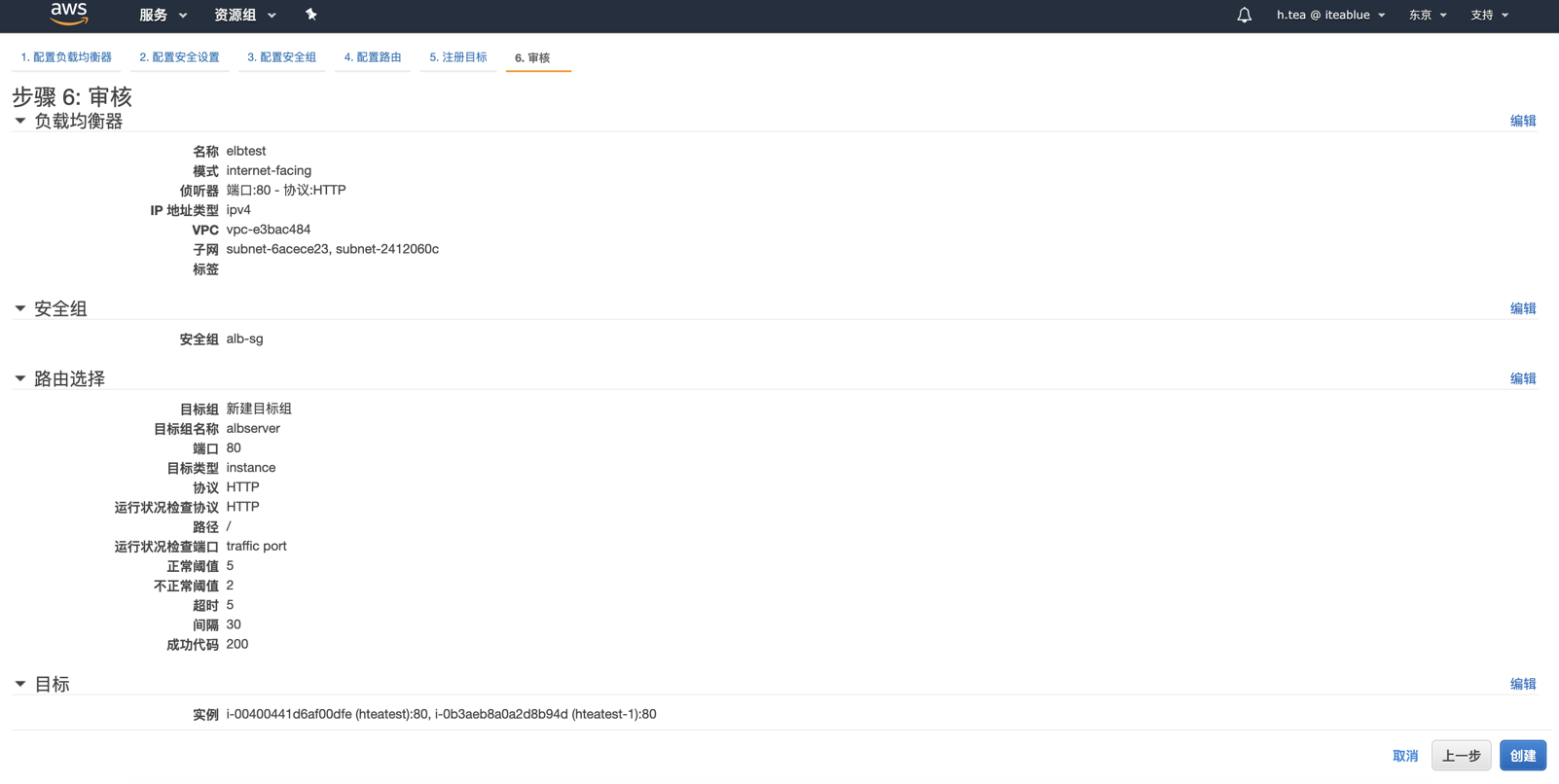Click 编辑 link for 负载均衡器 section
The image size is (1559, 784).
tap(1522, 121)
